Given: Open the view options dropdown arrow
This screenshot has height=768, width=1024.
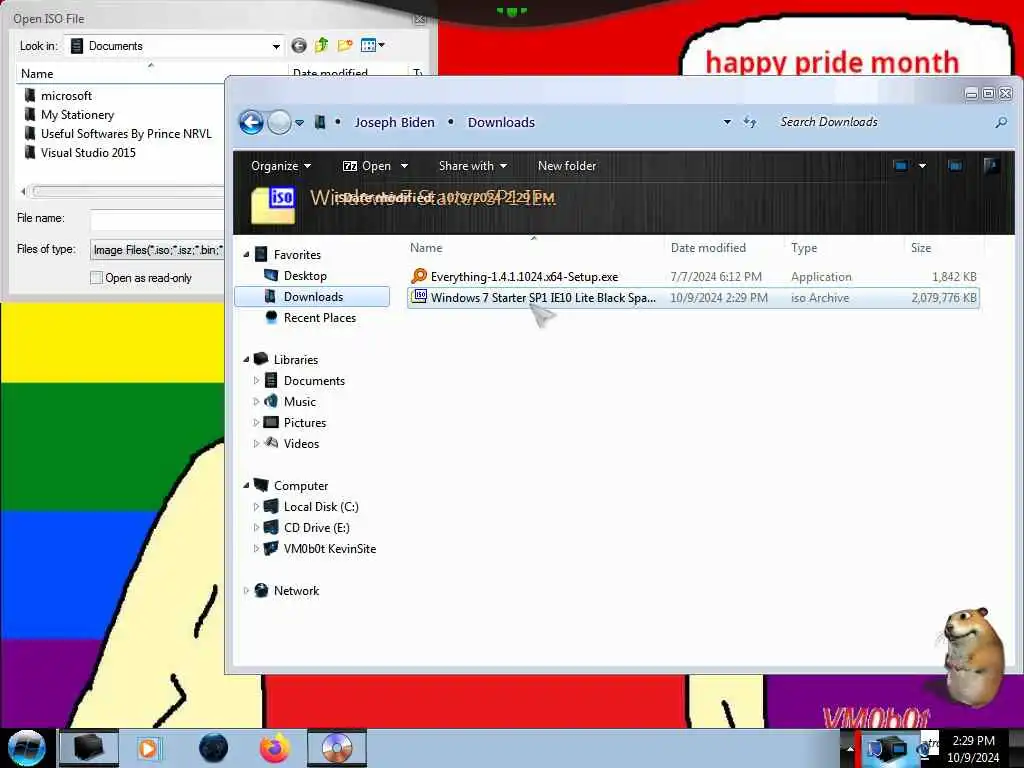Looking at the screenshot, I should 922,166.
